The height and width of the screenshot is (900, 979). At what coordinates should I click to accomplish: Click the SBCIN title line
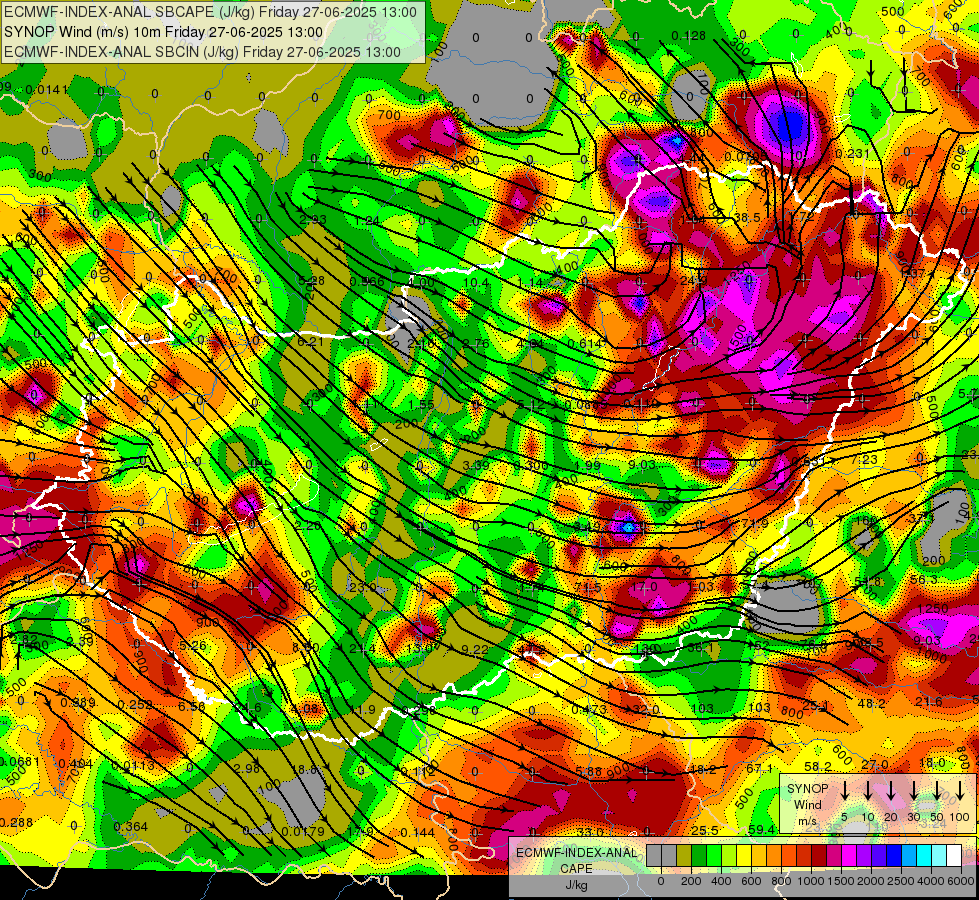[202, 52]
